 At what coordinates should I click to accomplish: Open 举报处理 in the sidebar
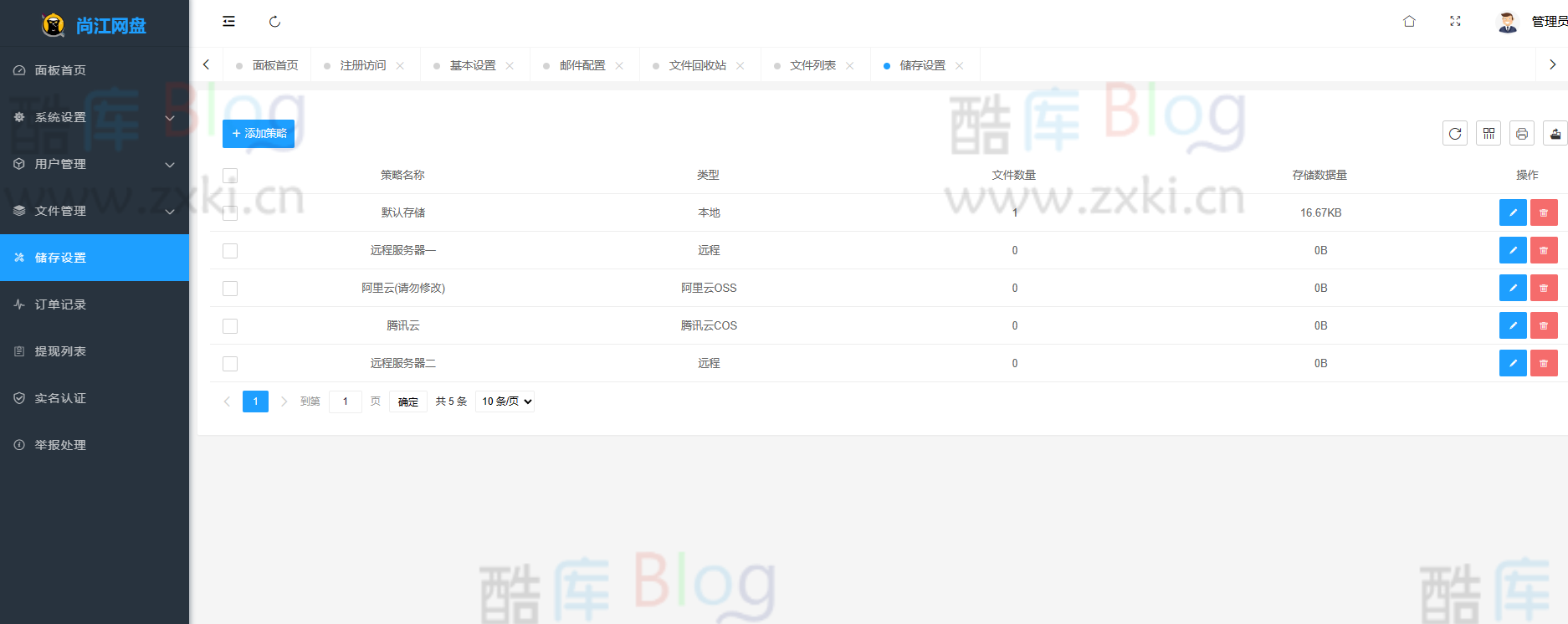coord(95,445)
